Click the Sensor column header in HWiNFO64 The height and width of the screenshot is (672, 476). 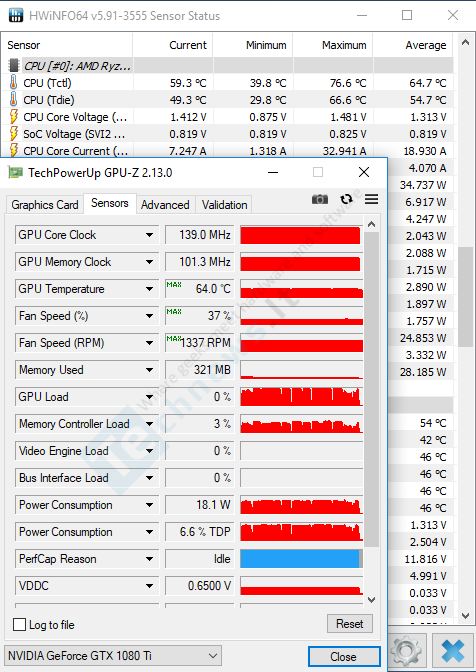[66, 45]
